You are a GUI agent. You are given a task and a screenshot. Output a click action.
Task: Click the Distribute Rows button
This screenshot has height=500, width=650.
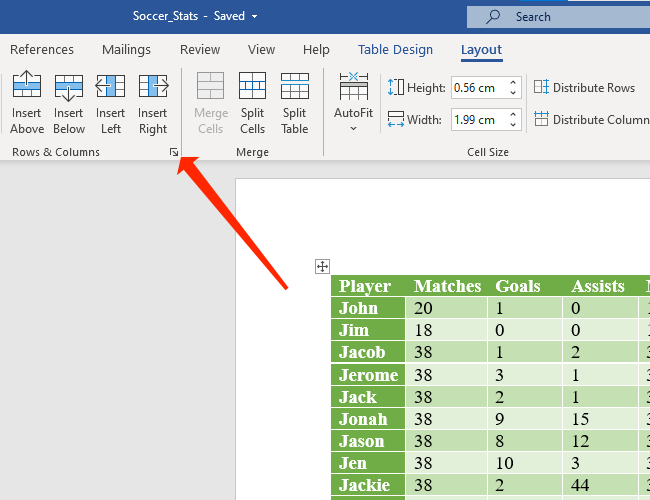click(x=584, y=88)
